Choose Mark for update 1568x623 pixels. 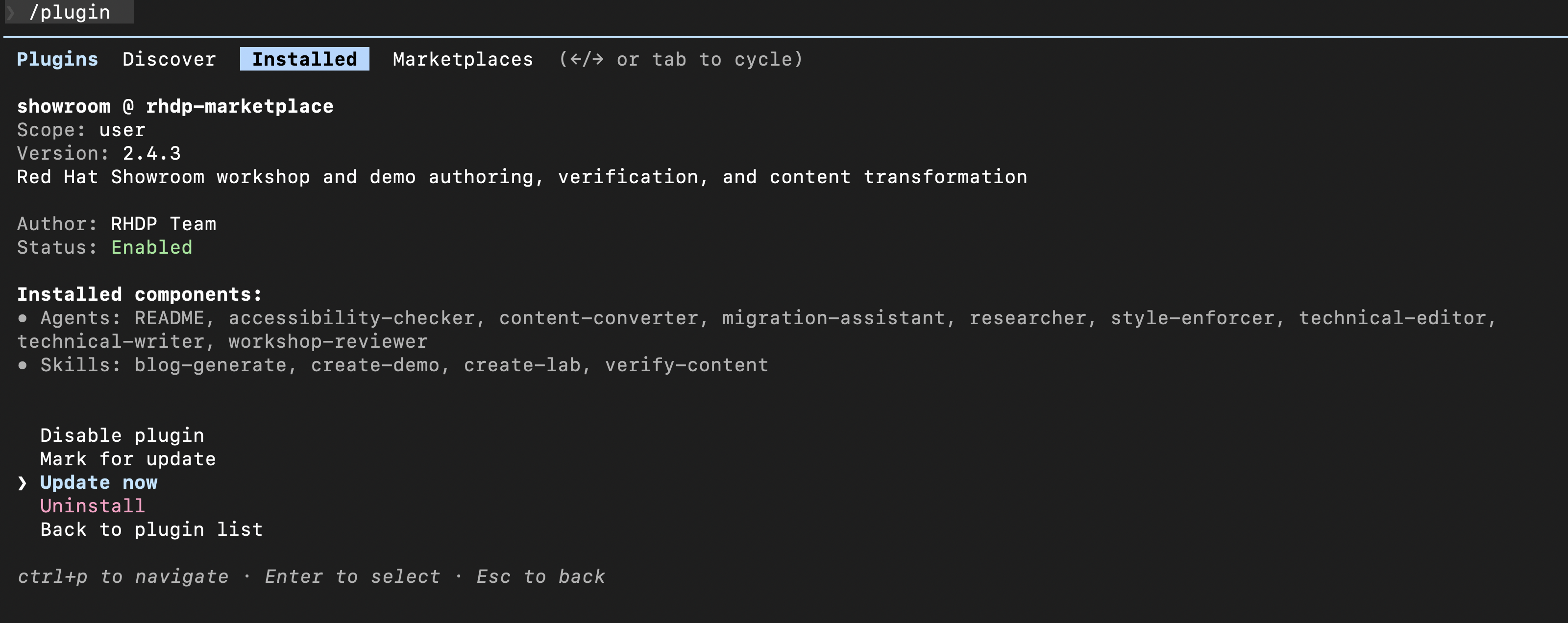128,459
